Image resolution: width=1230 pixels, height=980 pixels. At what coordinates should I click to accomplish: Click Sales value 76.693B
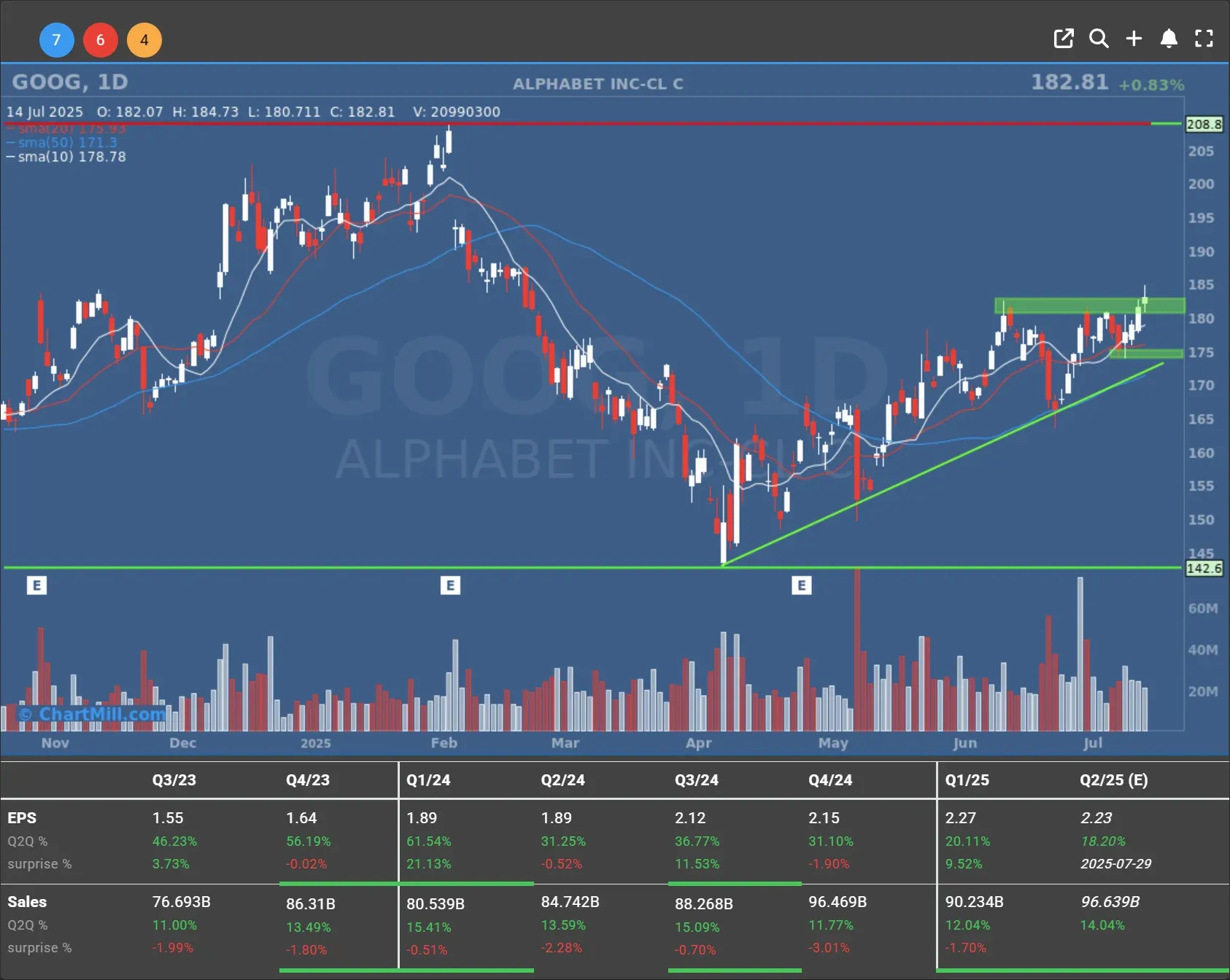pos(181,902)
